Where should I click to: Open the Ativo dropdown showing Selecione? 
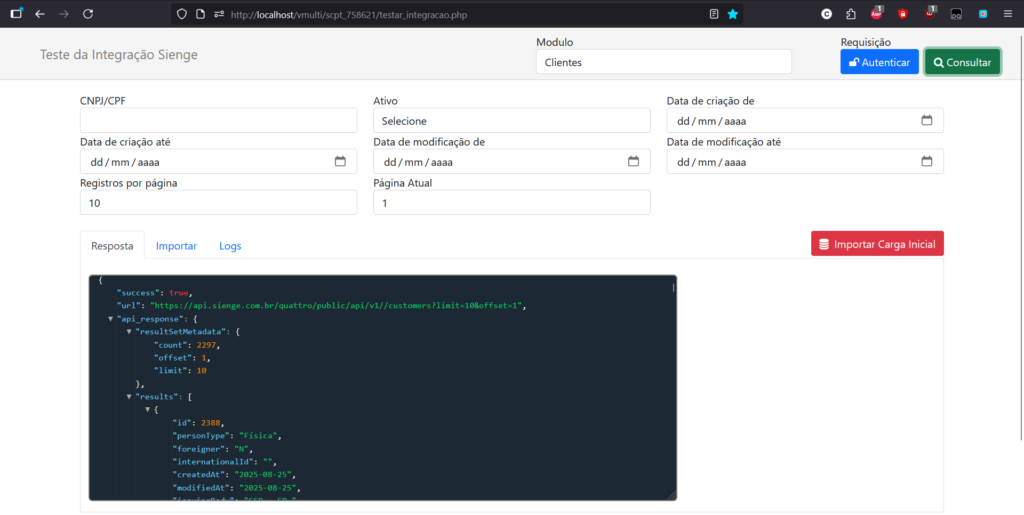511,120
